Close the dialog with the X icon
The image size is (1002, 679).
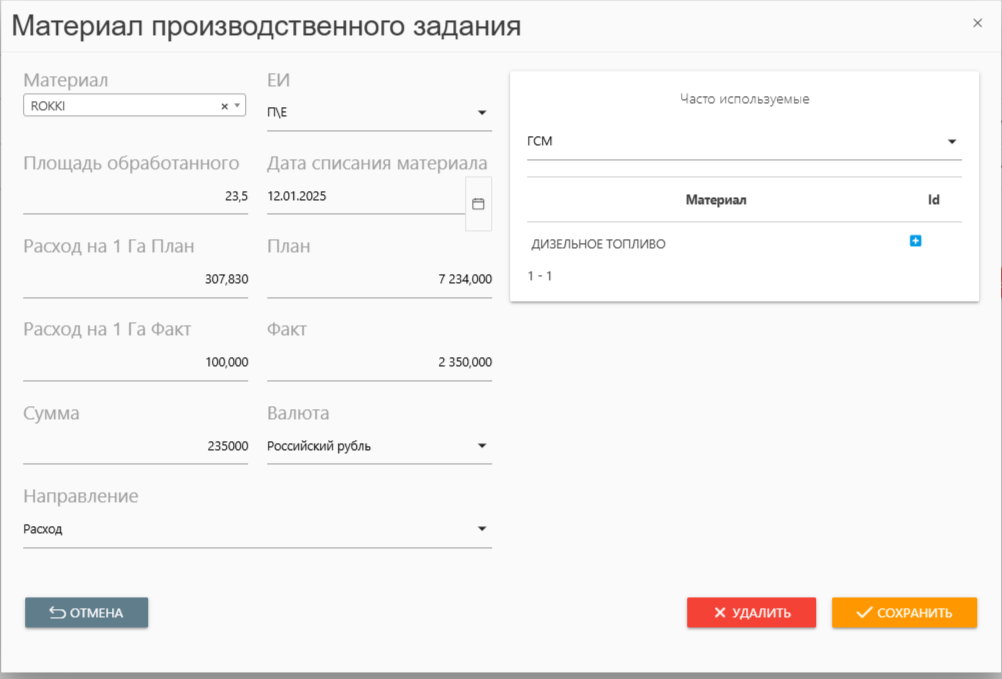coord(977,23)
